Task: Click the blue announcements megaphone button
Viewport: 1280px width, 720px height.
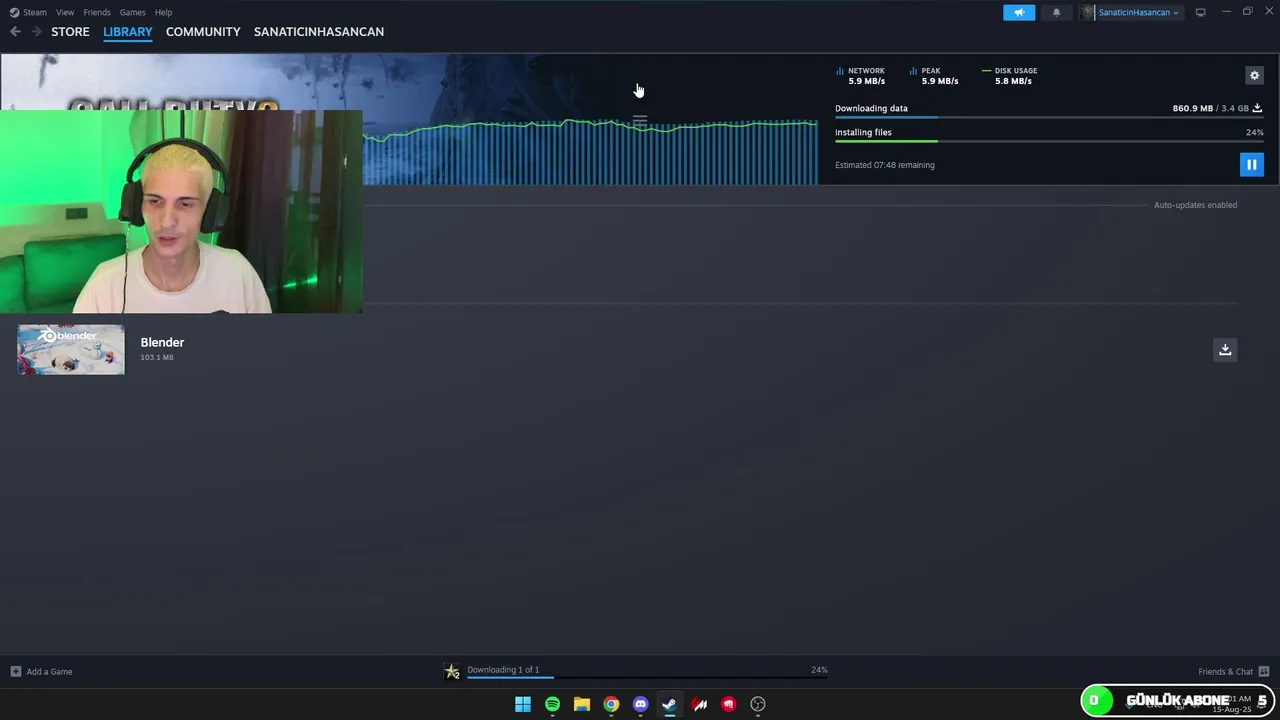Action: pos(1019,12)
